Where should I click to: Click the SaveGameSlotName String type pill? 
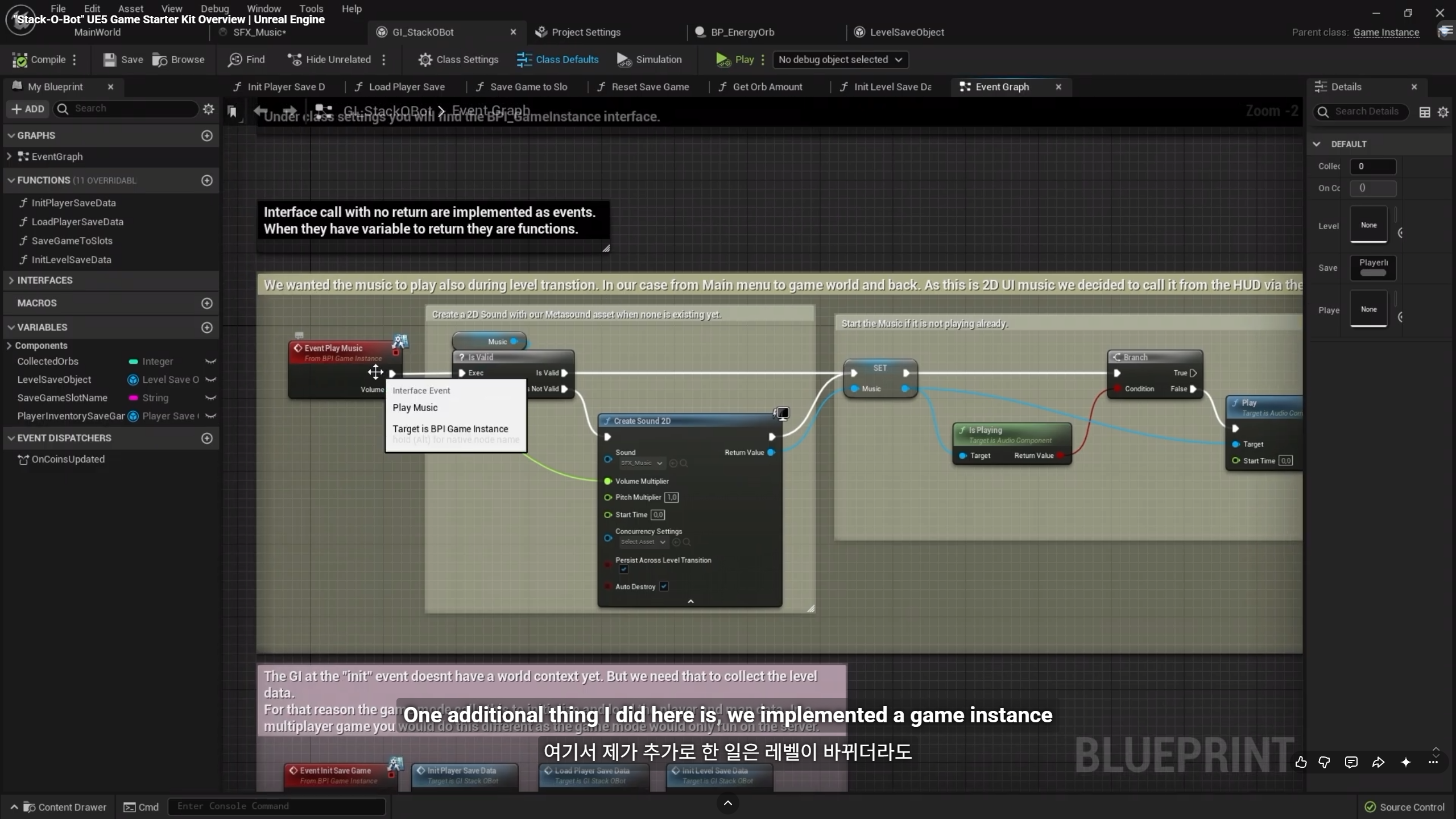pos(149,398)
